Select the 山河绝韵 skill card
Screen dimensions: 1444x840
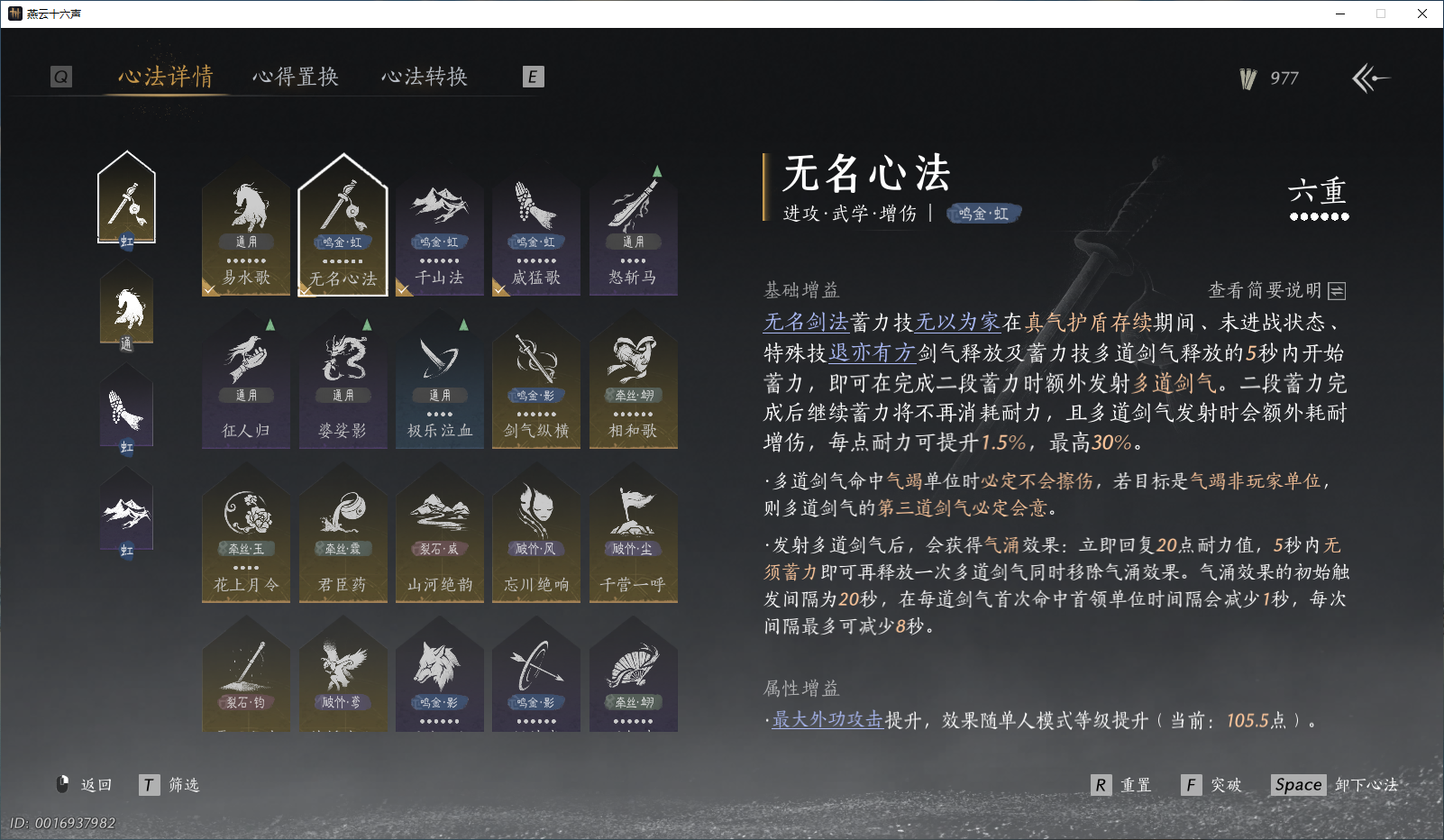point(440,534)
